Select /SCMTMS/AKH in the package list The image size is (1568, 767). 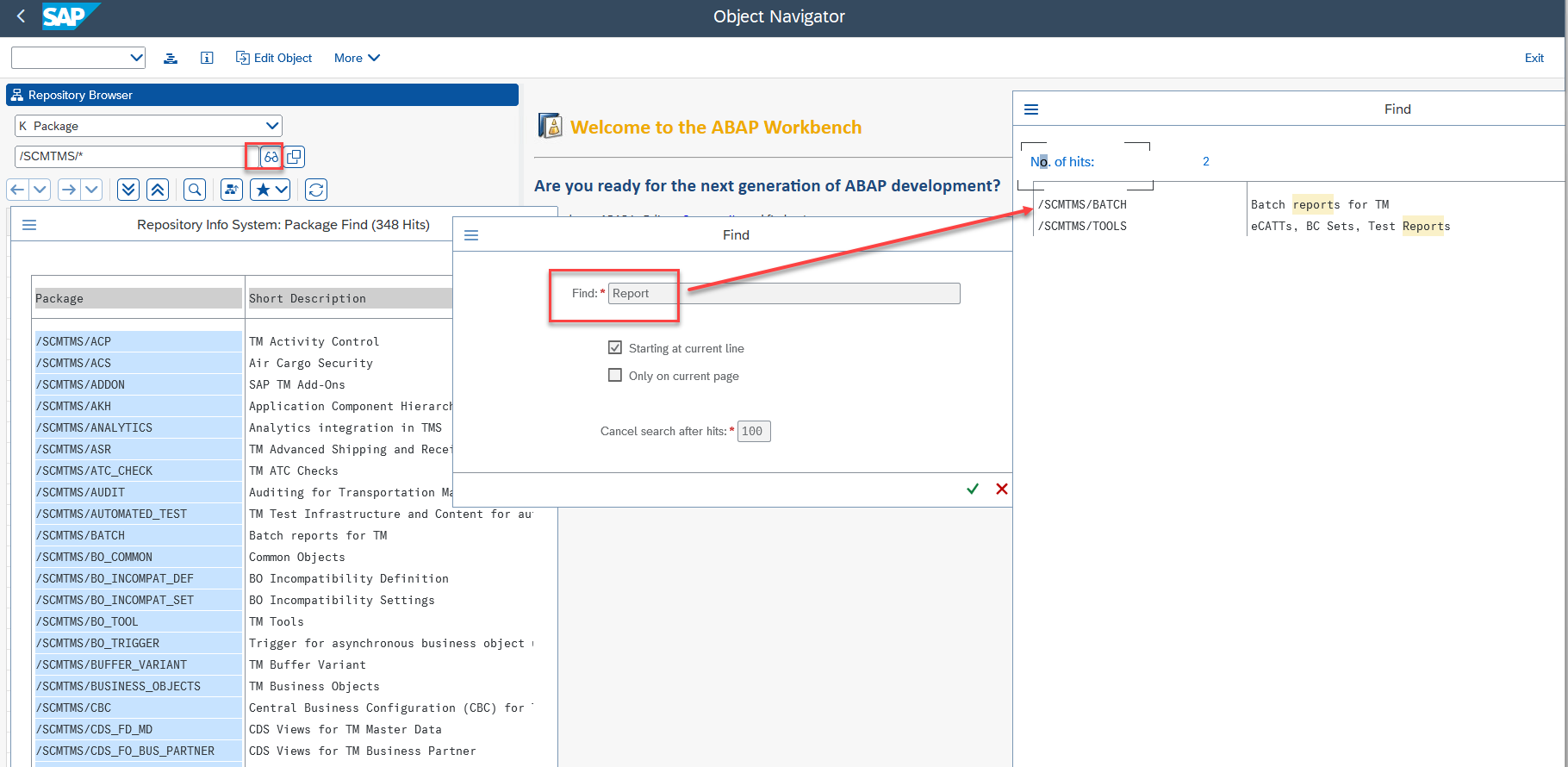tap(138, 406)
